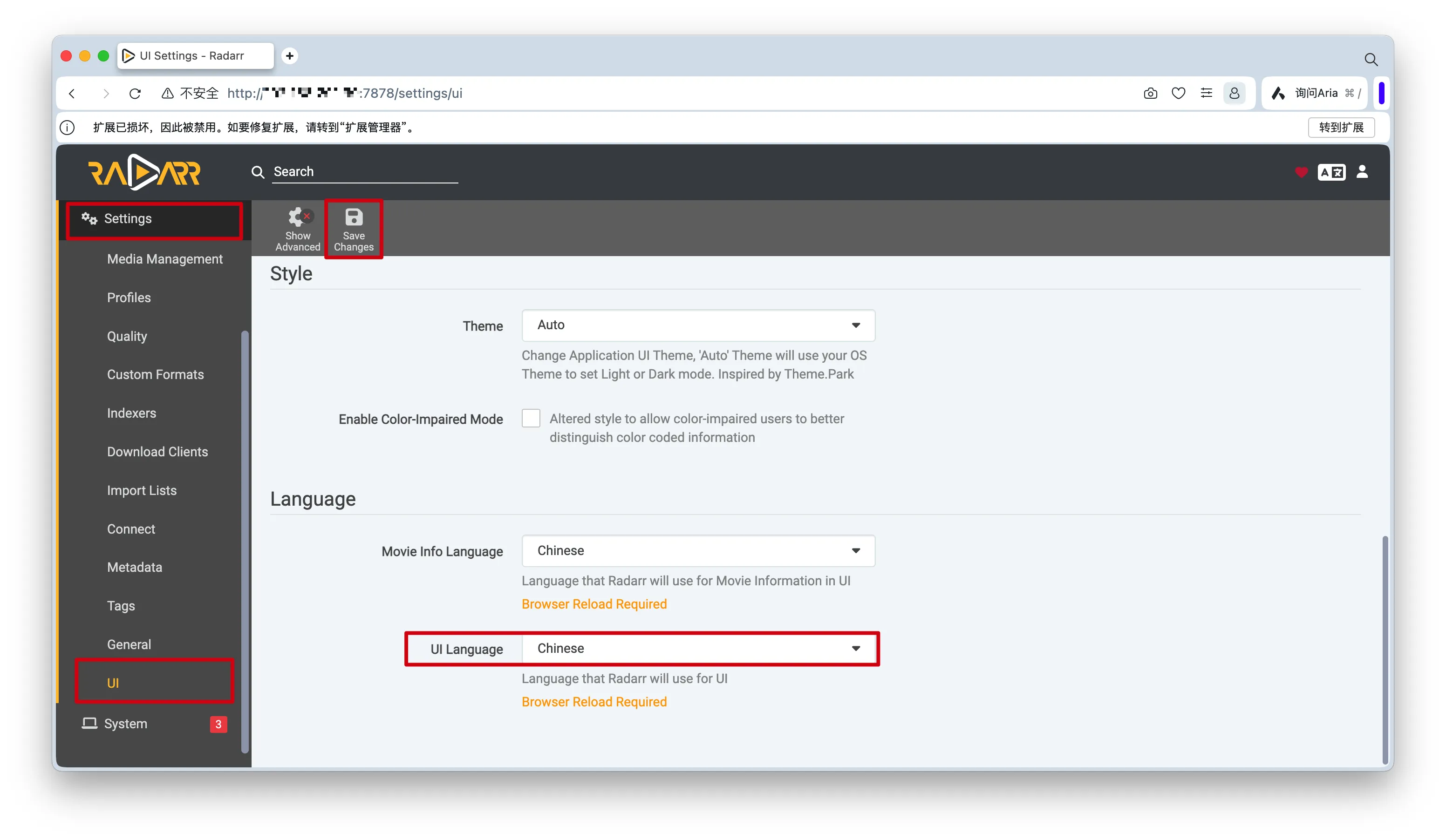Select the UI settings item

point(112,683)
